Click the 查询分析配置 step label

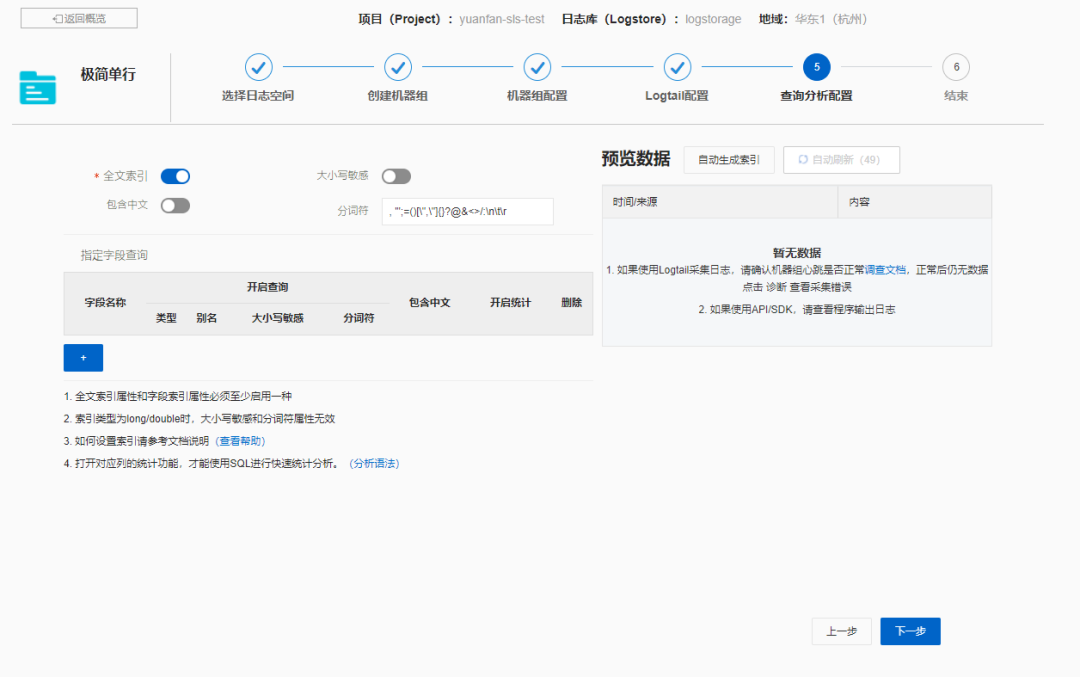pos(816,96)
